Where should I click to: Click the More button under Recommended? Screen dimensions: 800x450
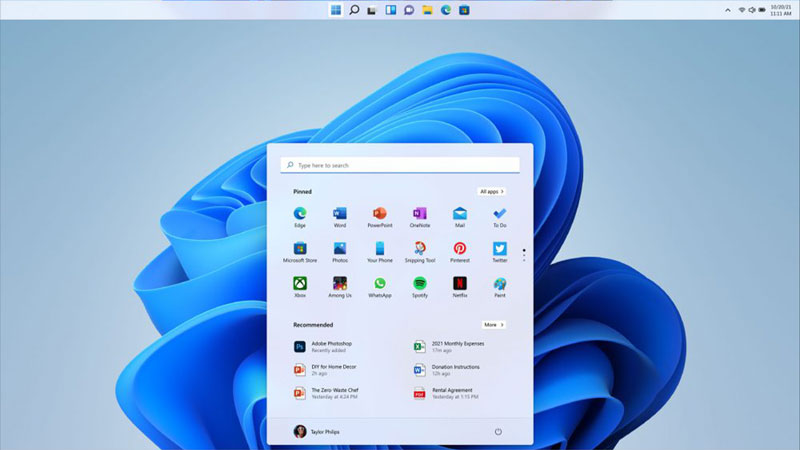493,324
